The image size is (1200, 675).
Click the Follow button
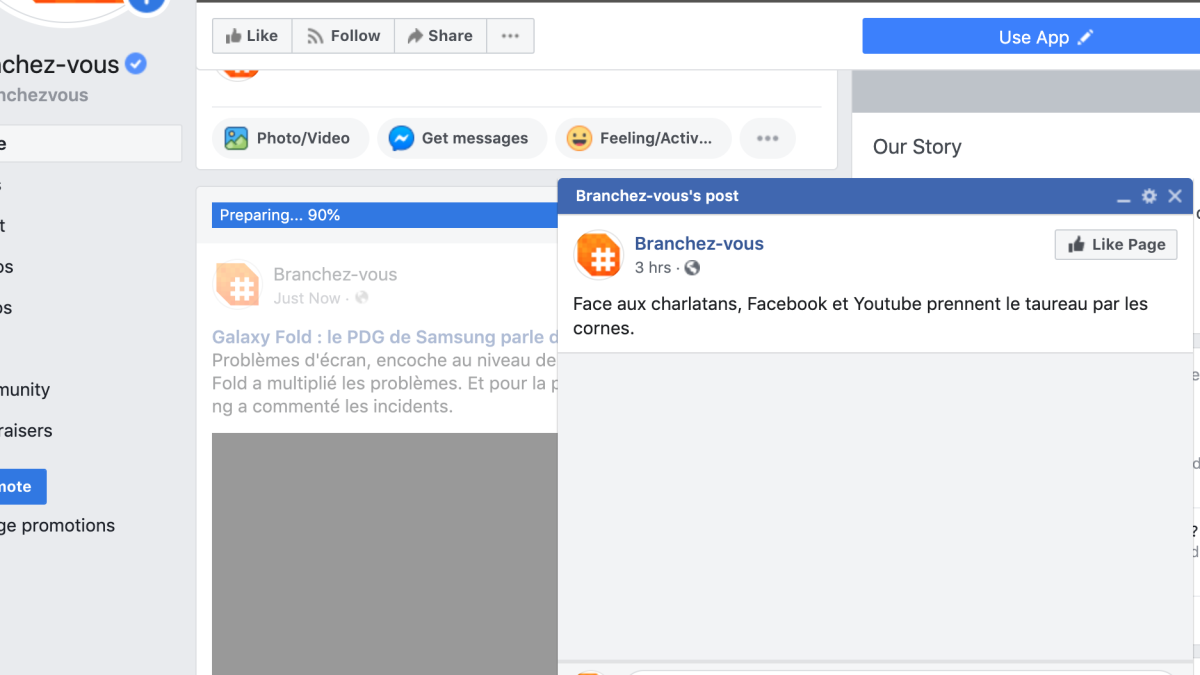[x=343, y=36]
